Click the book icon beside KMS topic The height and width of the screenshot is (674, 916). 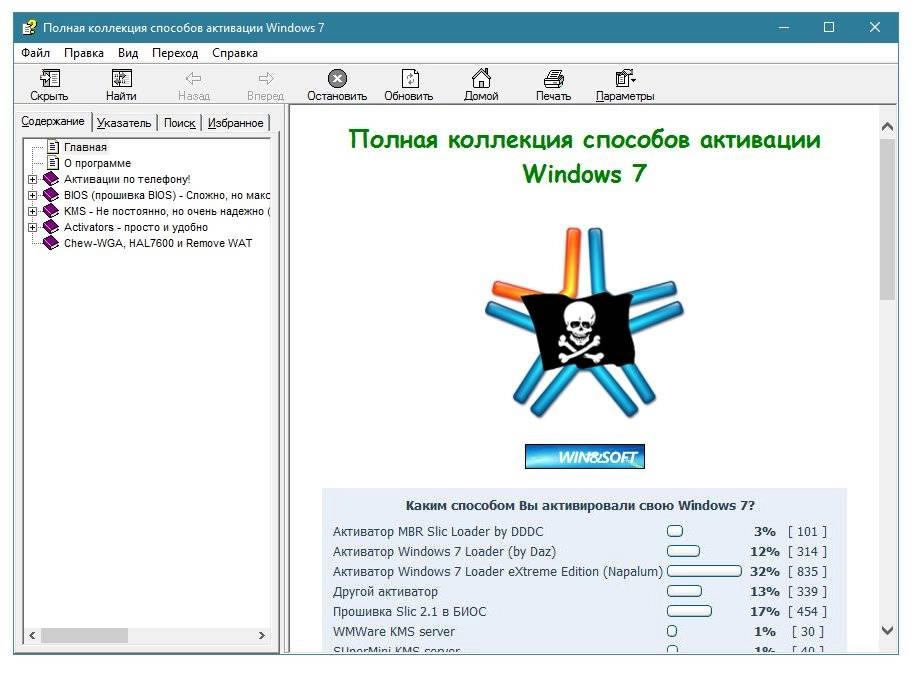(51, 211)
